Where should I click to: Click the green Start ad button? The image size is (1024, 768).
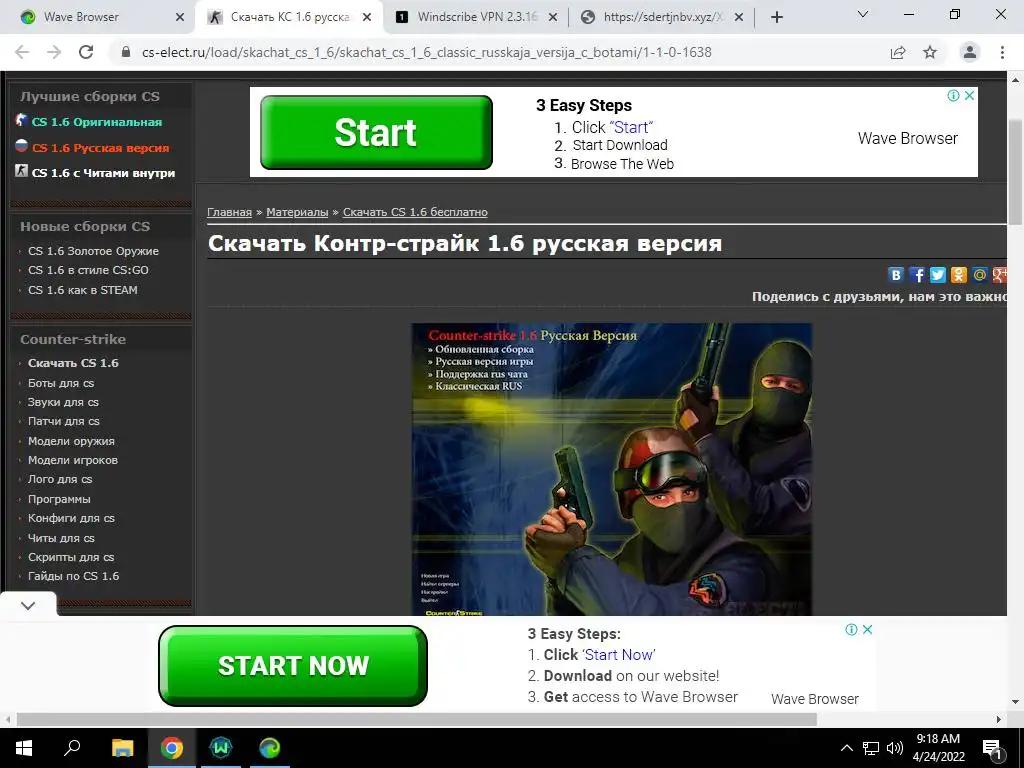[376, 133]
